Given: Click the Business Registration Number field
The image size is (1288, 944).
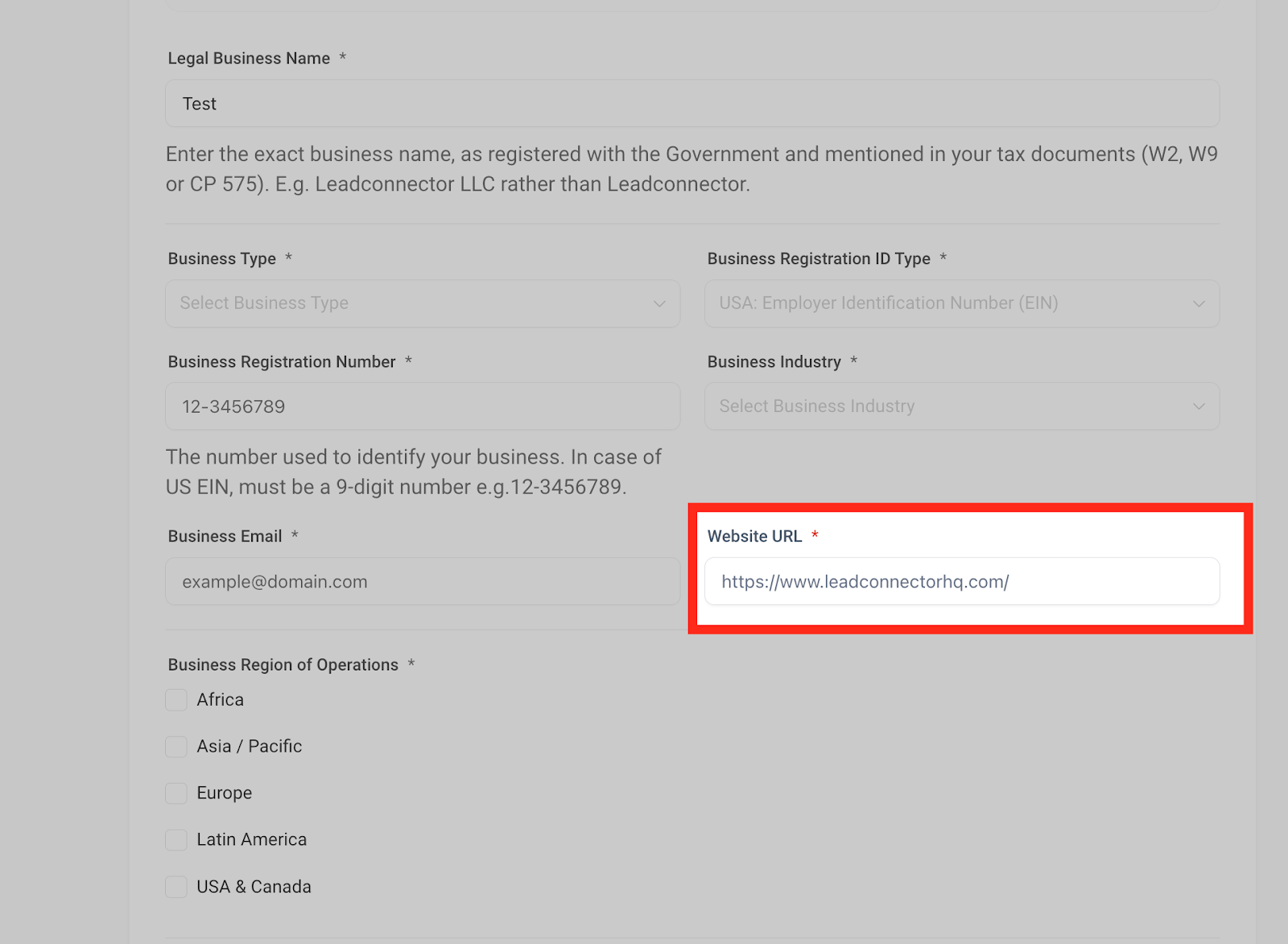Looking at the screenshot, I should (423, 406).
